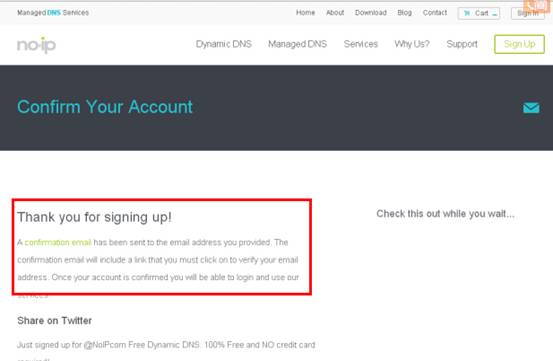Open the Support menu item
553x361 pixels.
pos(462,44)
